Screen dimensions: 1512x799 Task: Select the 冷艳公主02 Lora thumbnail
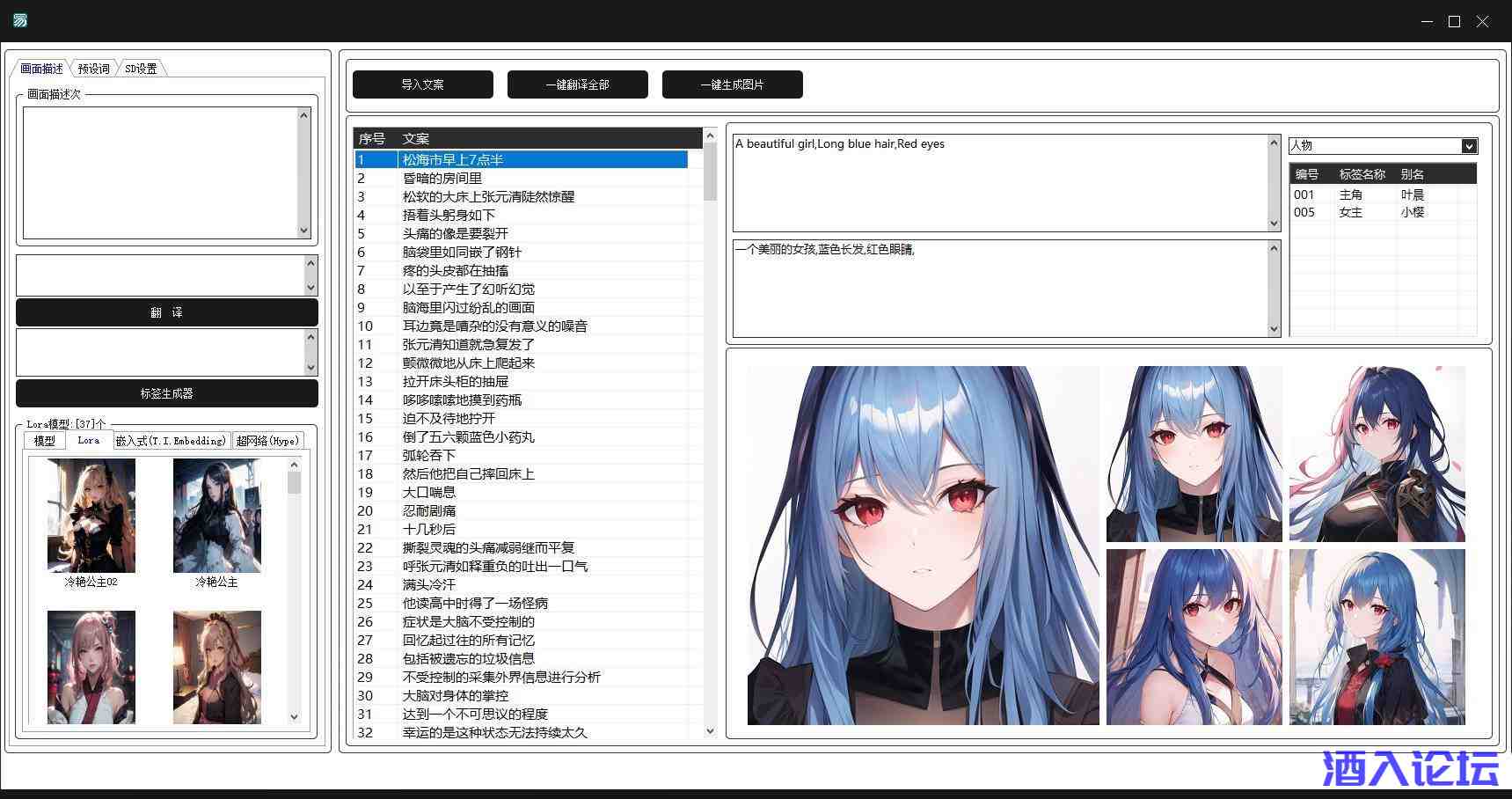point(91,516)
